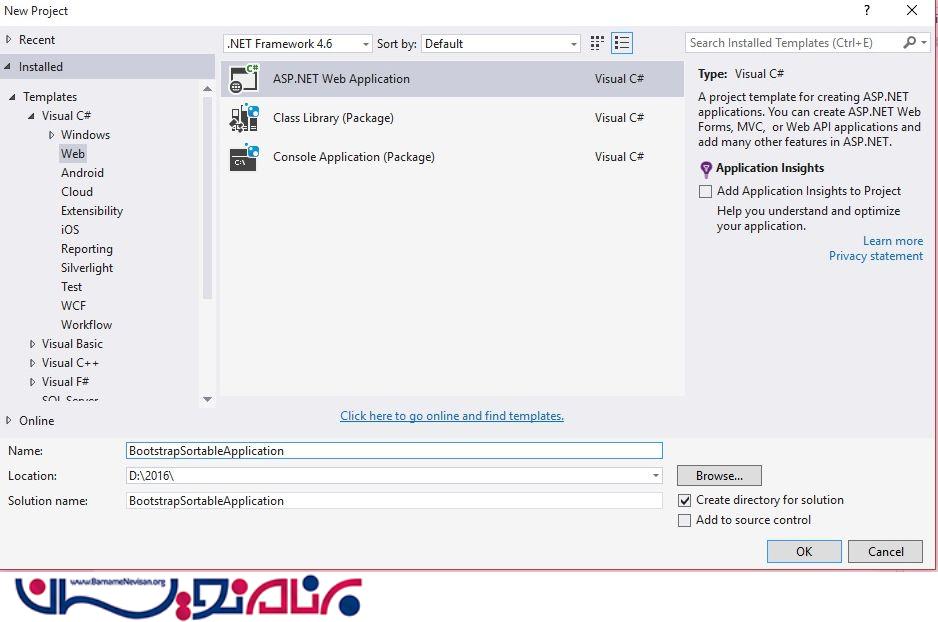Expand the Windows node arrow
Screen dimensions: 938x622
click(51, 135)
